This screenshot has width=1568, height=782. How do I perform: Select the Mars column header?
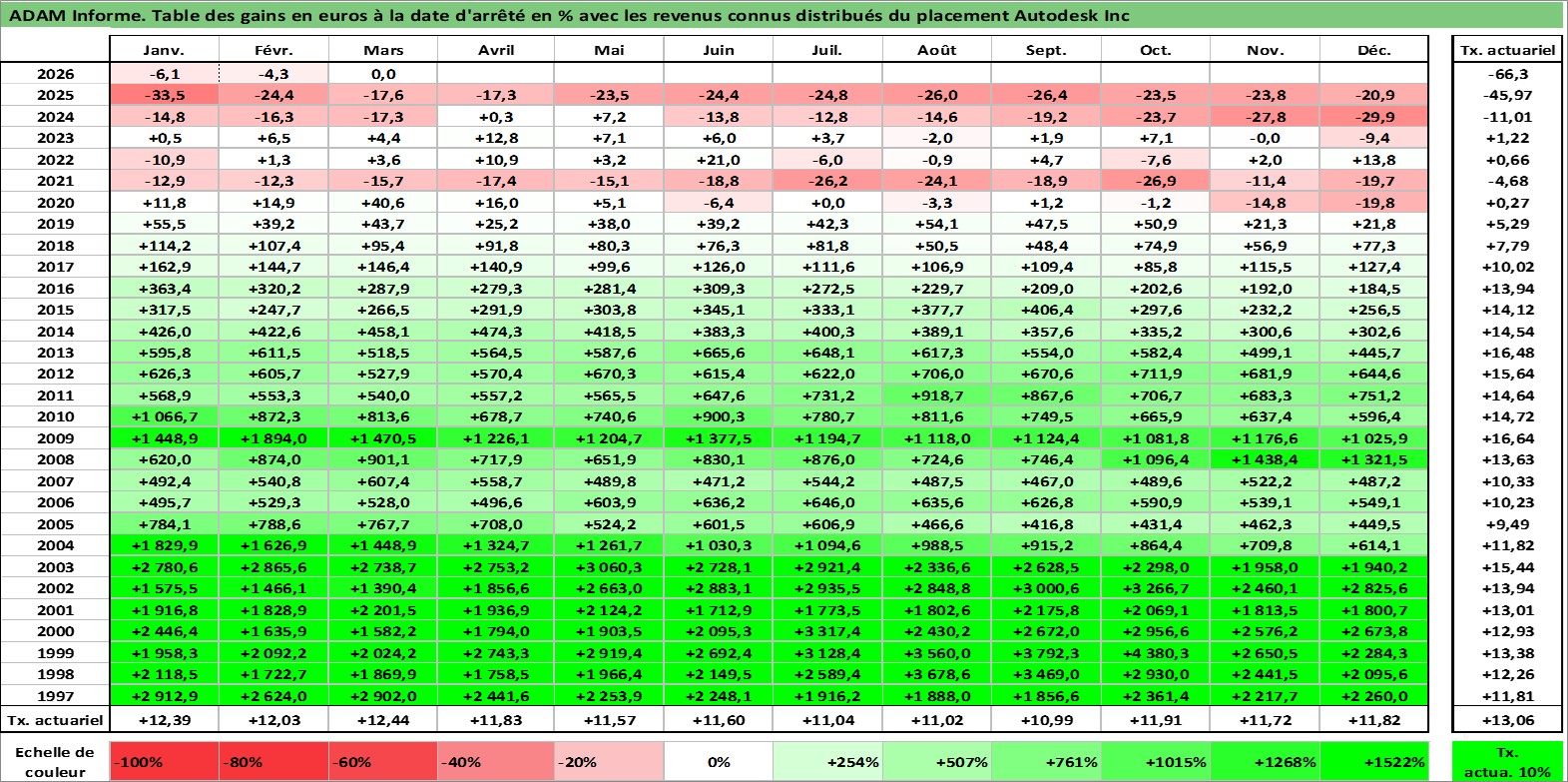383,50
